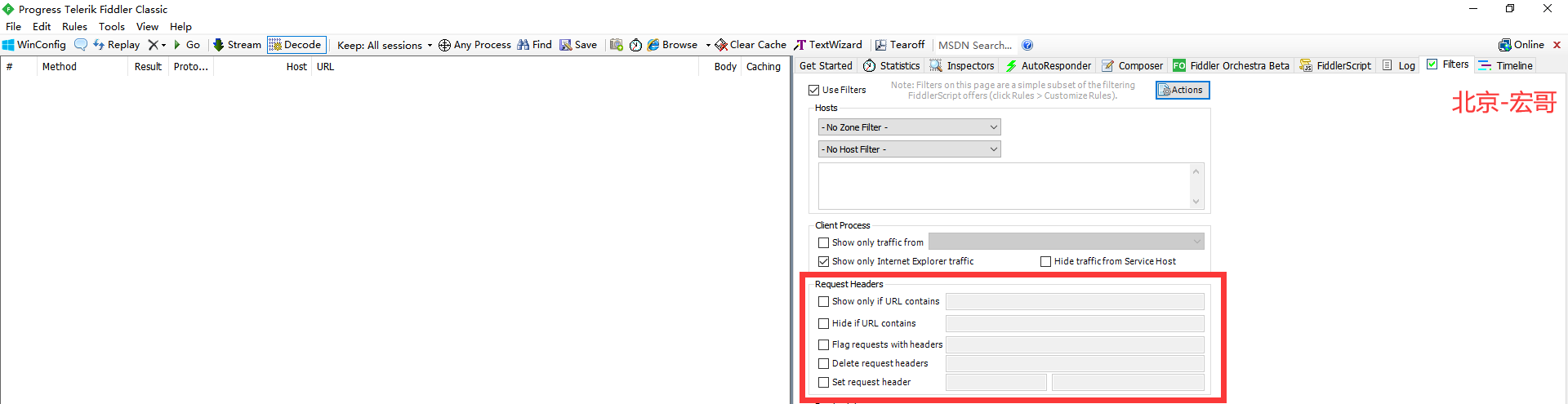The image size is (1568, 404).
Task: Open the Remove sessions dropdown arrow
Action: click(163, 45)
